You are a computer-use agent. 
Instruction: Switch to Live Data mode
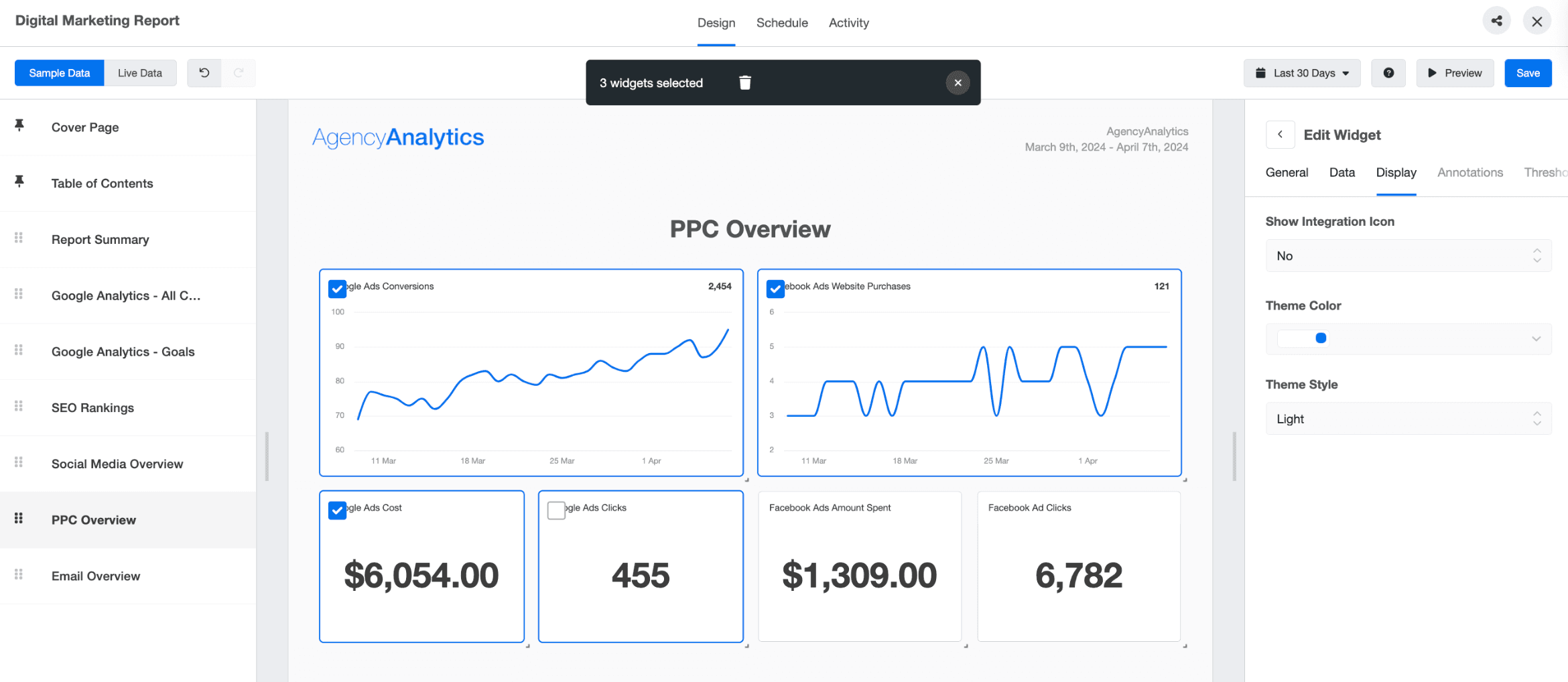coord(140,73)
